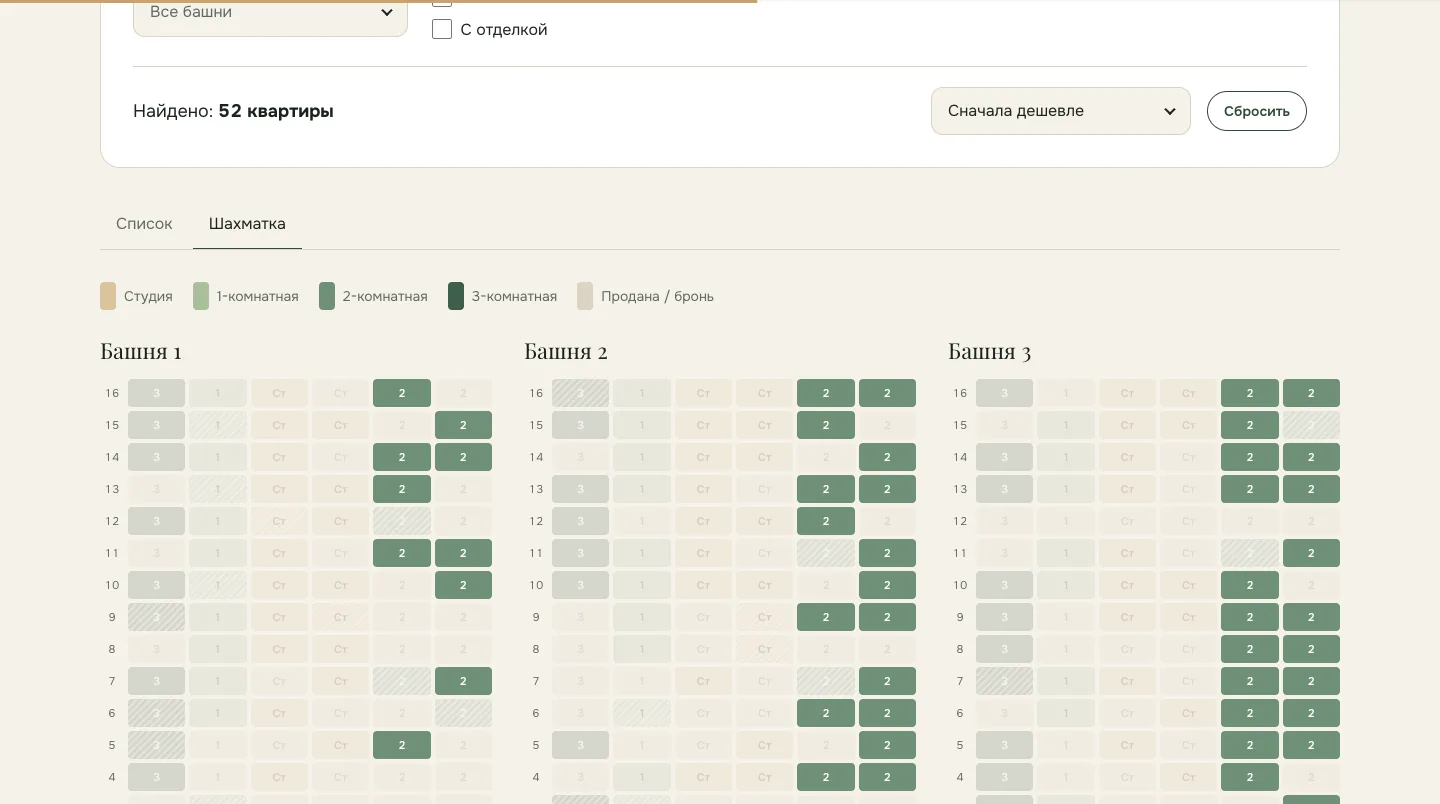This screenshot has width=1440, height=804.
Task: Open the green 2-room flat on floor 16, Башня 1
Action: pos(402,393)
